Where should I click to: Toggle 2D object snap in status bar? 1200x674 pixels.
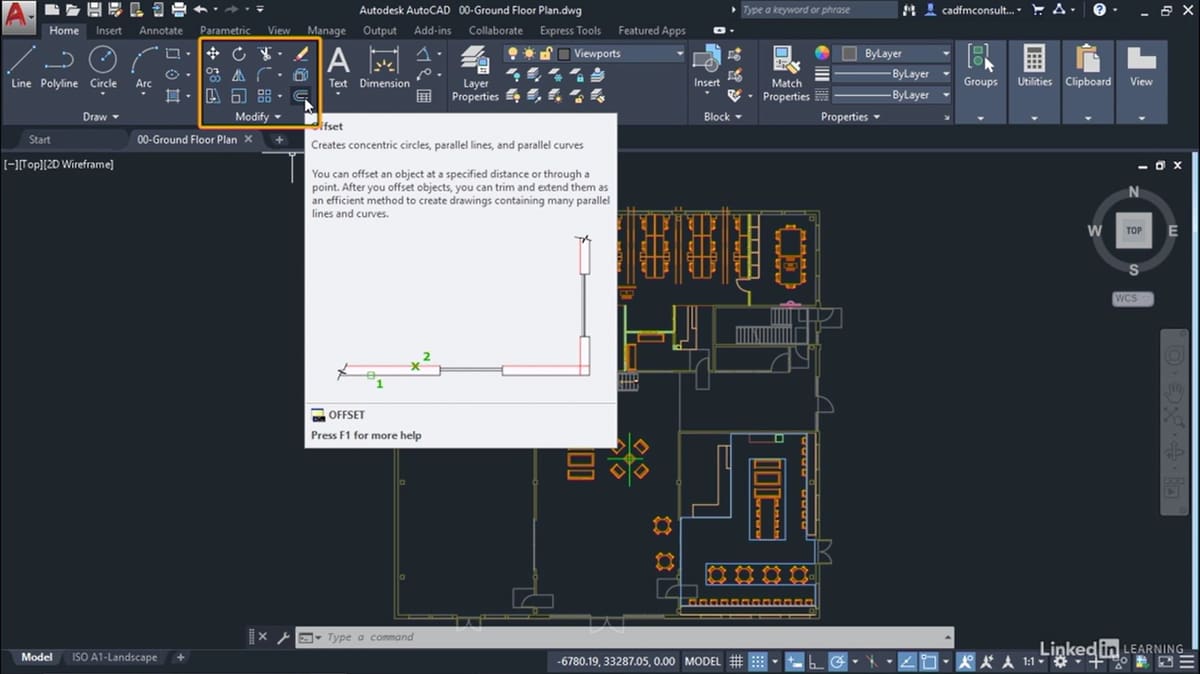coord(928,661)
